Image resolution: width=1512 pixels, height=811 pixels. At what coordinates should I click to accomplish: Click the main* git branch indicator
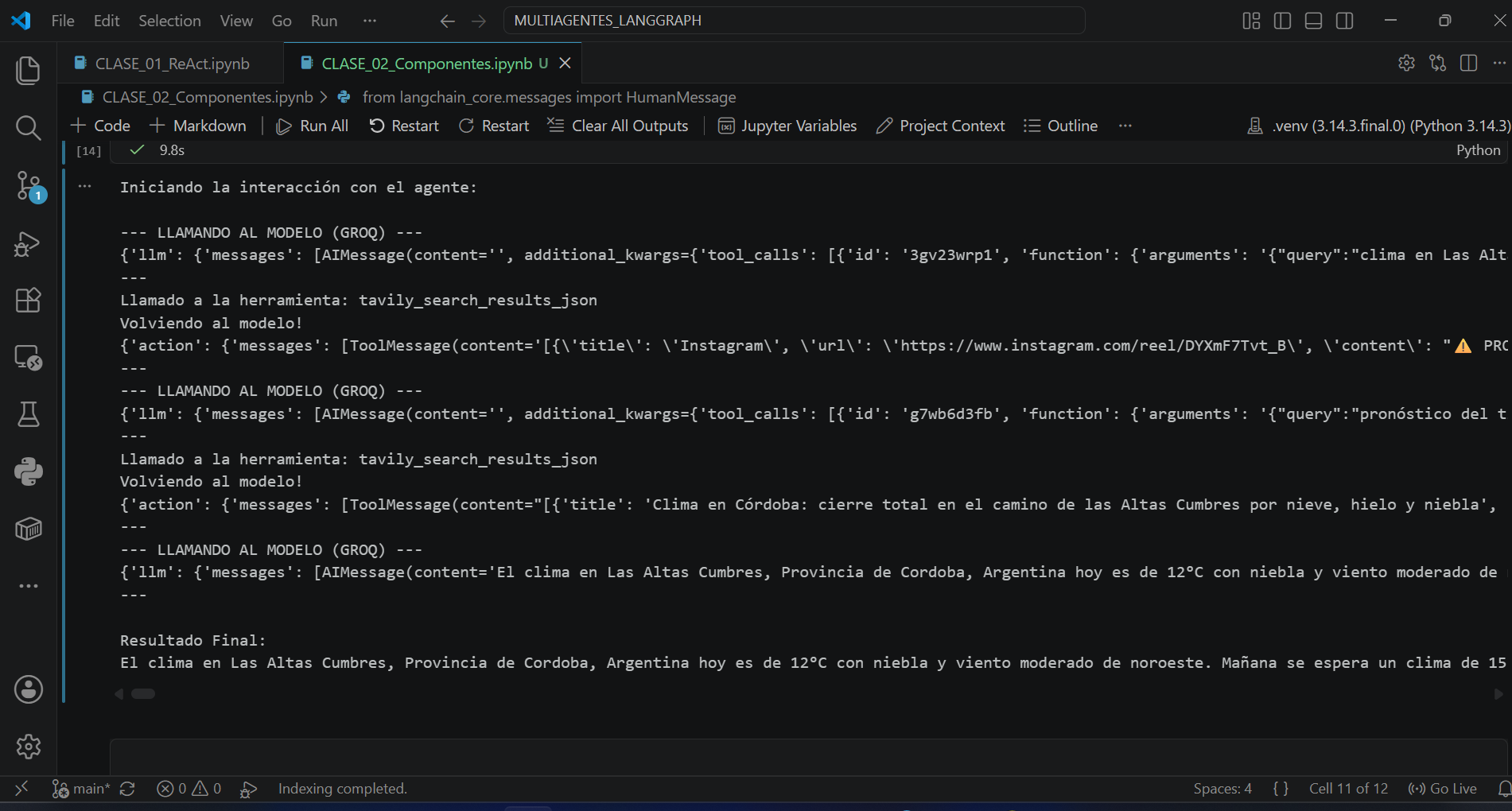81,788
